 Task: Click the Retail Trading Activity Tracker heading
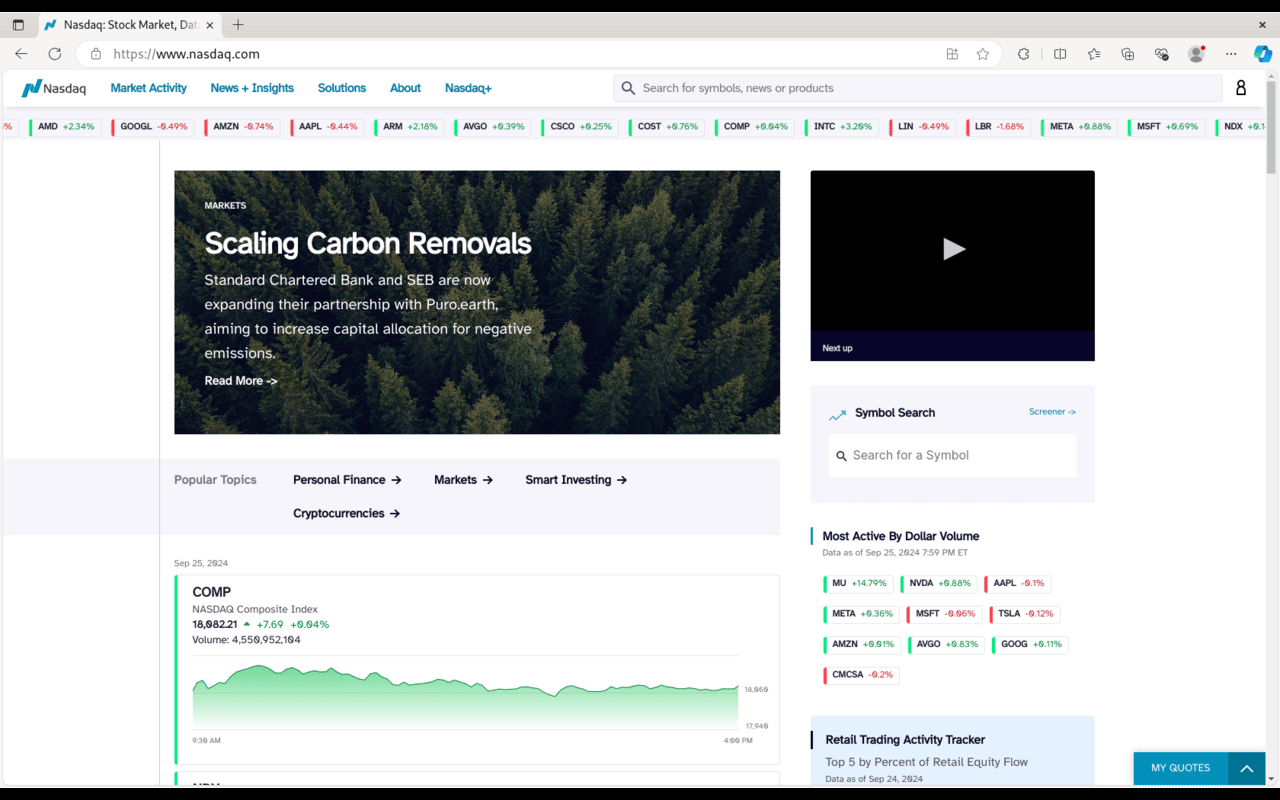tap(905, 740)
